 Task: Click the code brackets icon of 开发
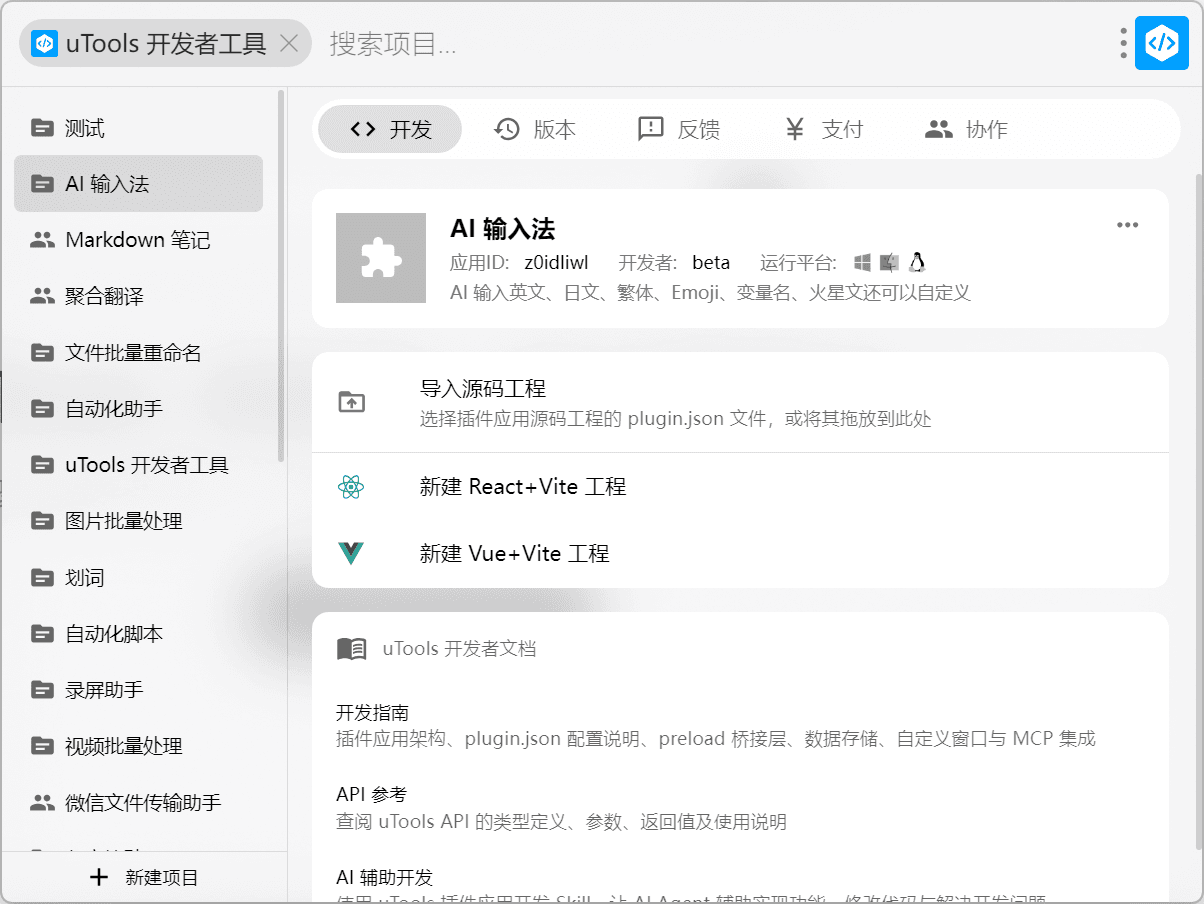[363, 129]
